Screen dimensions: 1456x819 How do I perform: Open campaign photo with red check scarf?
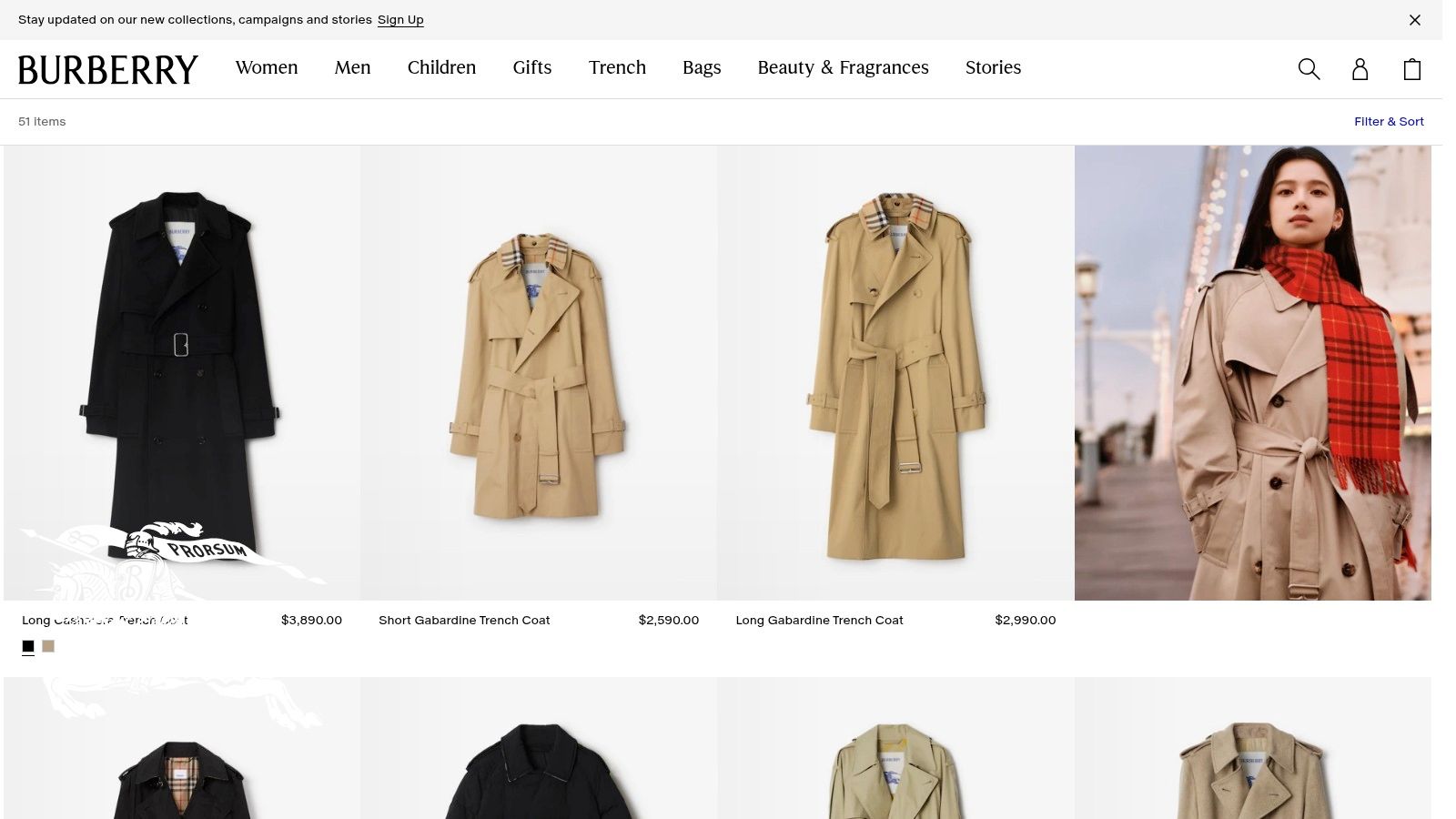pos(1252,373)
